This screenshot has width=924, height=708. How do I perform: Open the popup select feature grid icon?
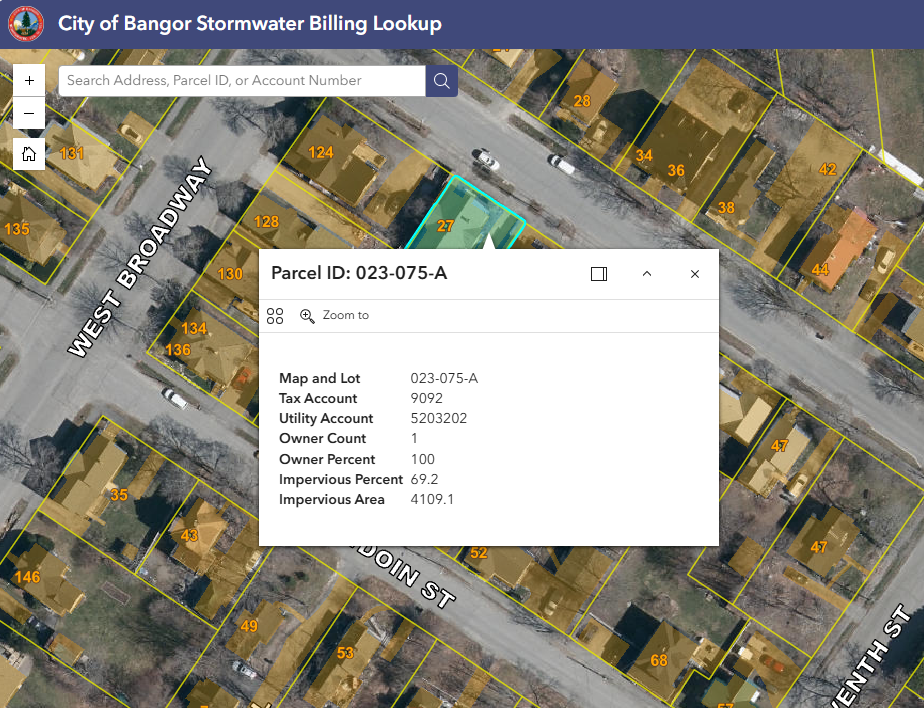click(x=275, y=316)
